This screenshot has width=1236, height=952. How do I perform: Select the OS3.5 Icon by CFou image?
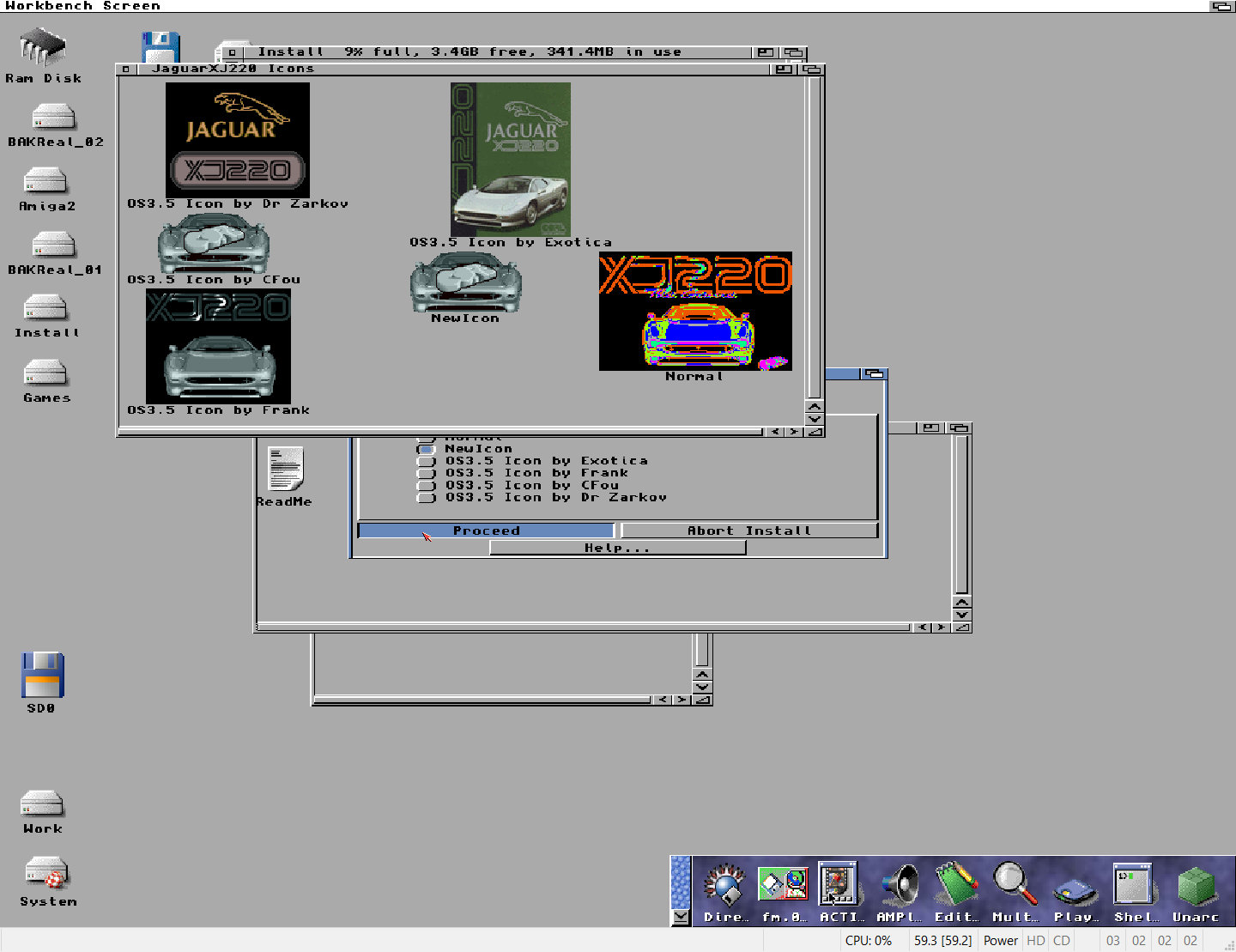(x=214, y=243)
